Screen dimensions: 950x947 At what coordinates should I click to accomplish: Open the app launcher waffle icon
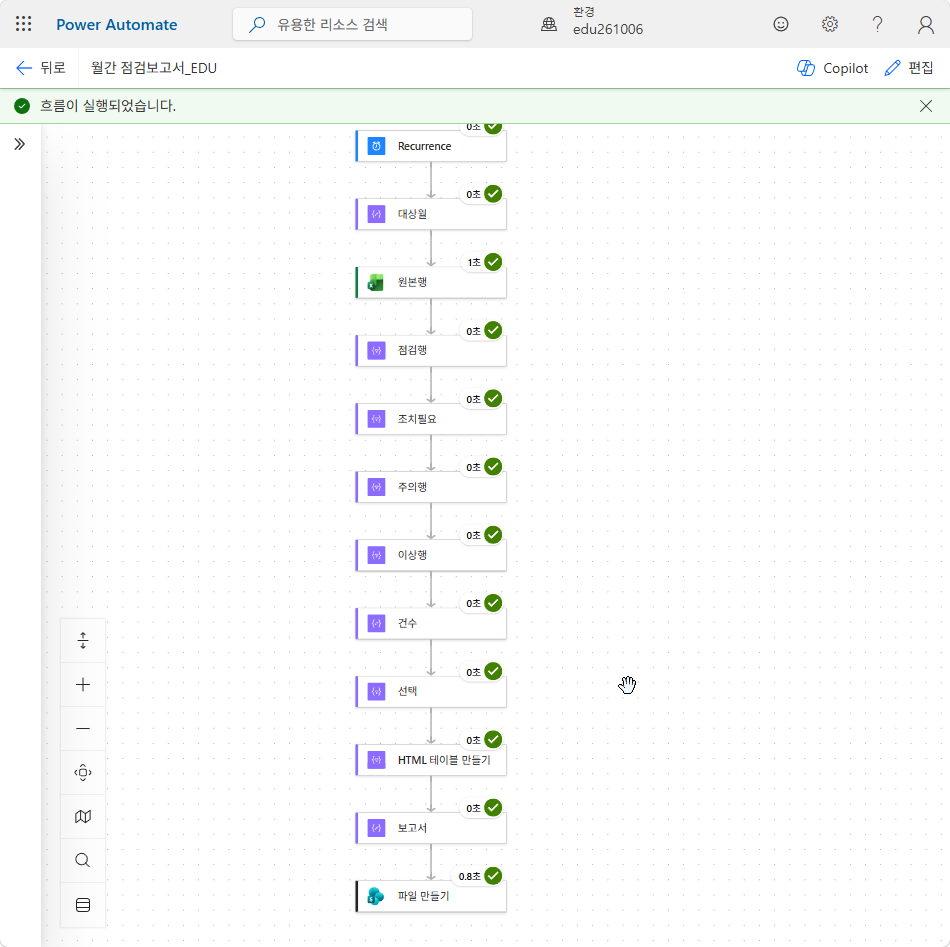click(24, 24)
